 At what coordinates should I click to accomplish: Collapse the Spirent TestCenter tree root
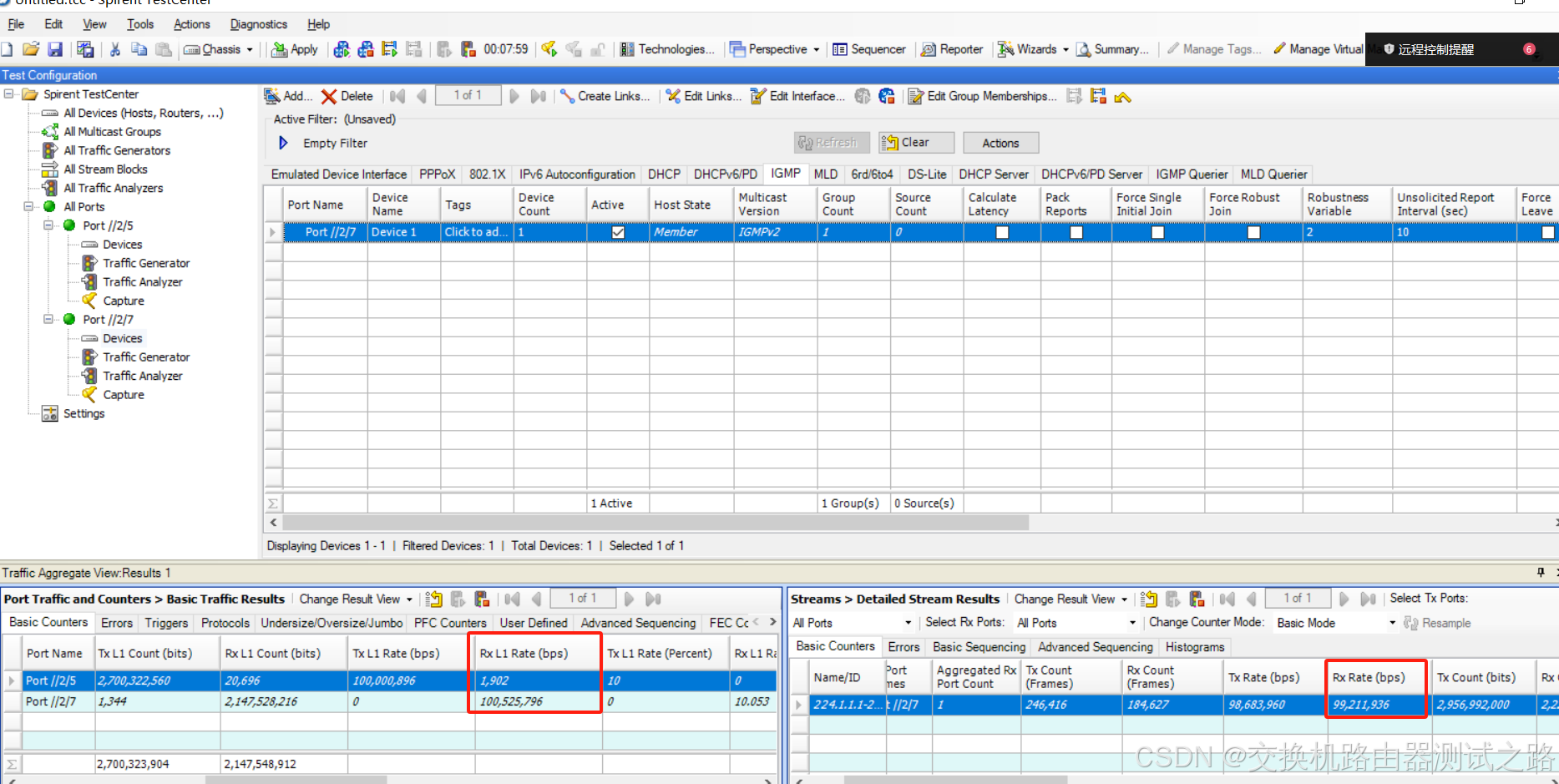click(9, 94)
